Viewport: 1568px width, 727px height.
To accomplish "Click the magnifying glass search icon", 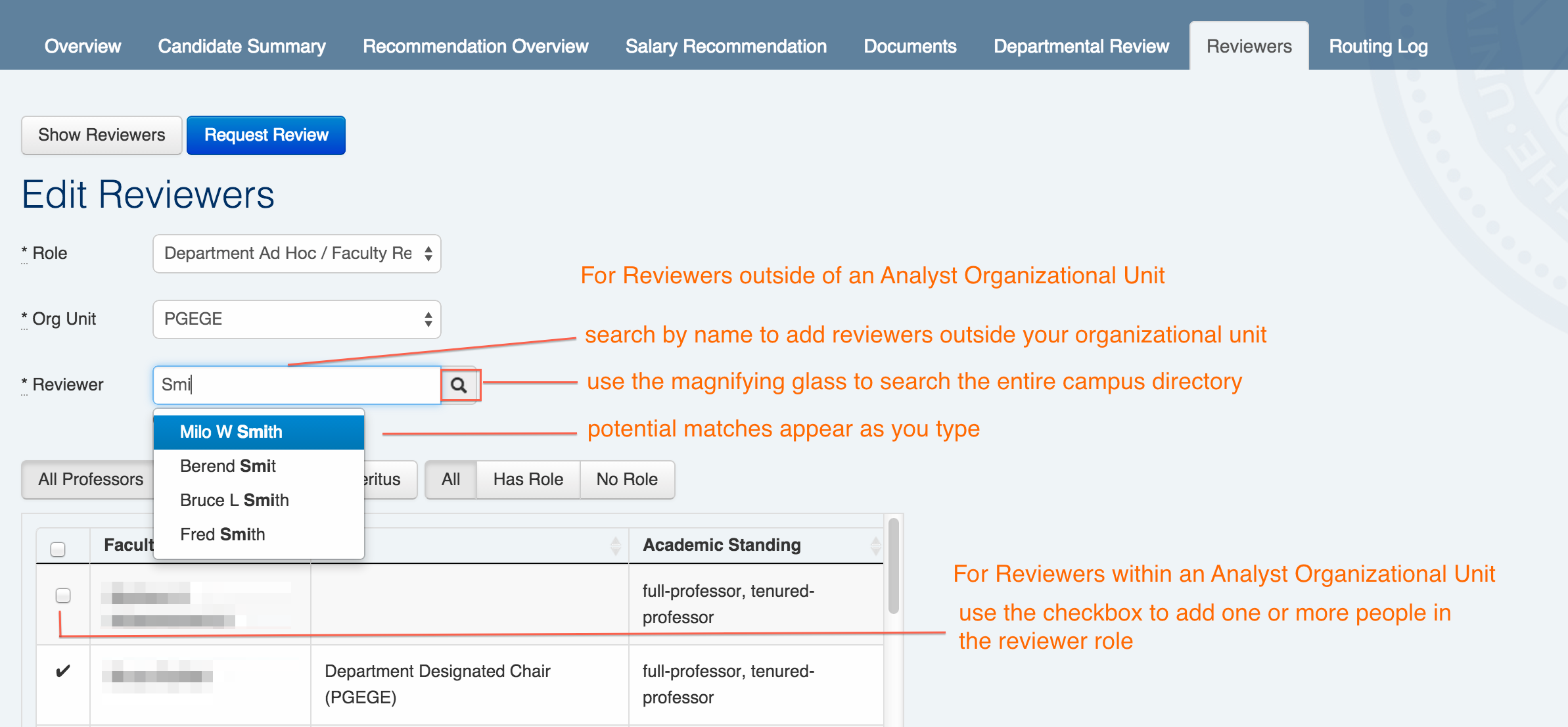I will (459, 385).
